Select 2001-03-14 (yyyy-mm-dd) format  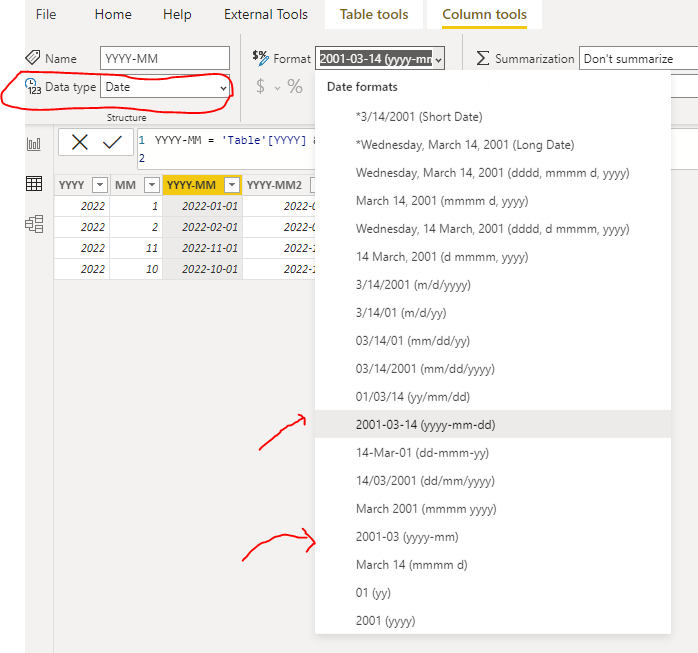[493, 424]
